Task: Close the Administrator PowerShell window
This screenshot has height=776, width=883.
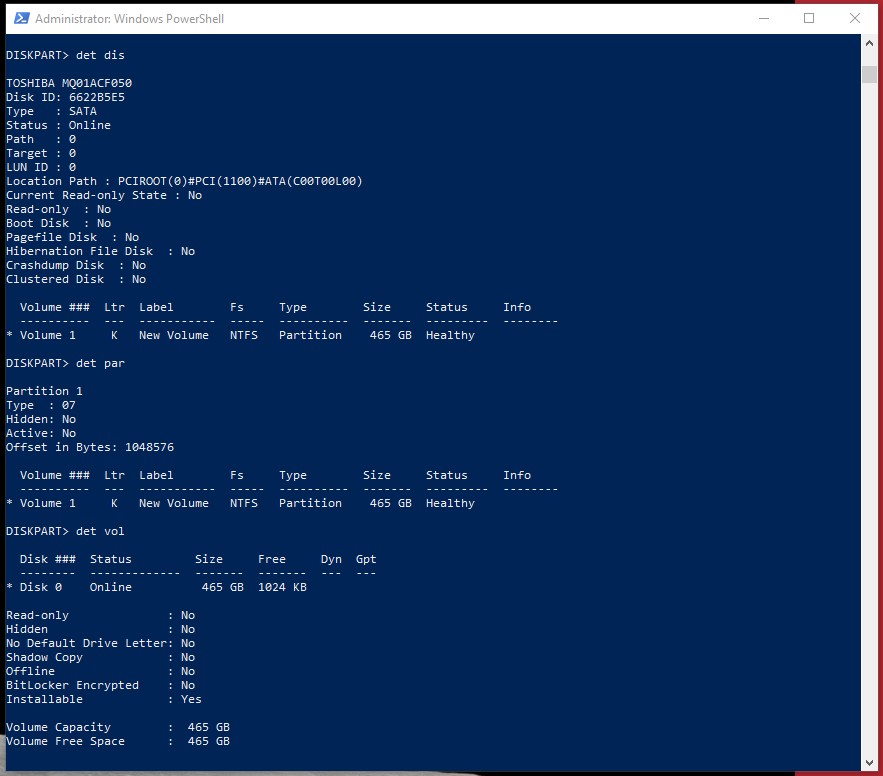Action: click(855, 18)
